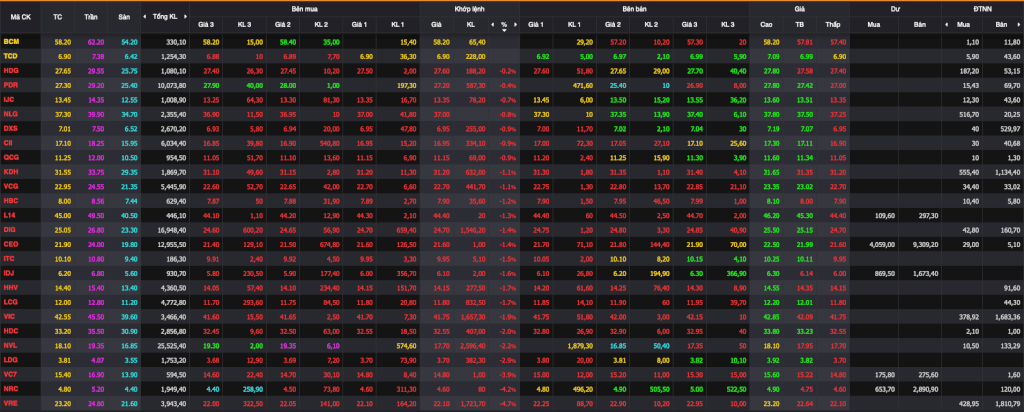The image size is (1024, 412).
Task: Click NVL total volume 25,525,40
Action: (173, 345)
